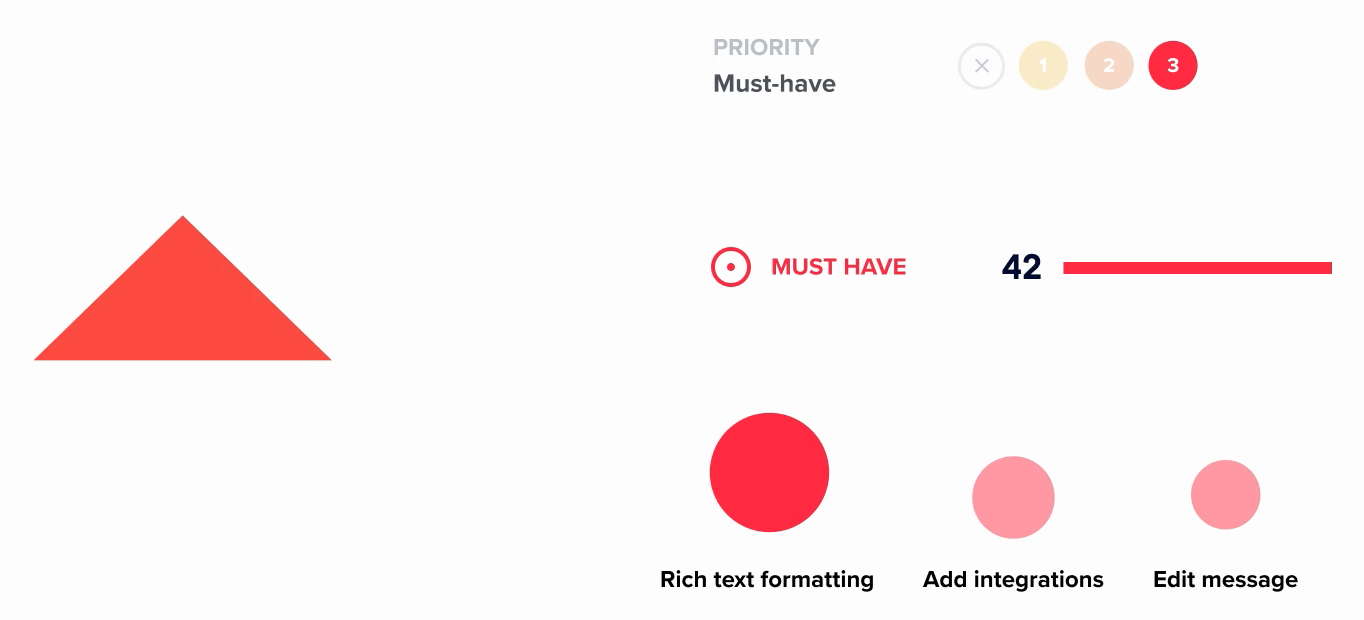Open the Add integrations label
This screenshot has width=1364, height=620.
click(1013, 580)
